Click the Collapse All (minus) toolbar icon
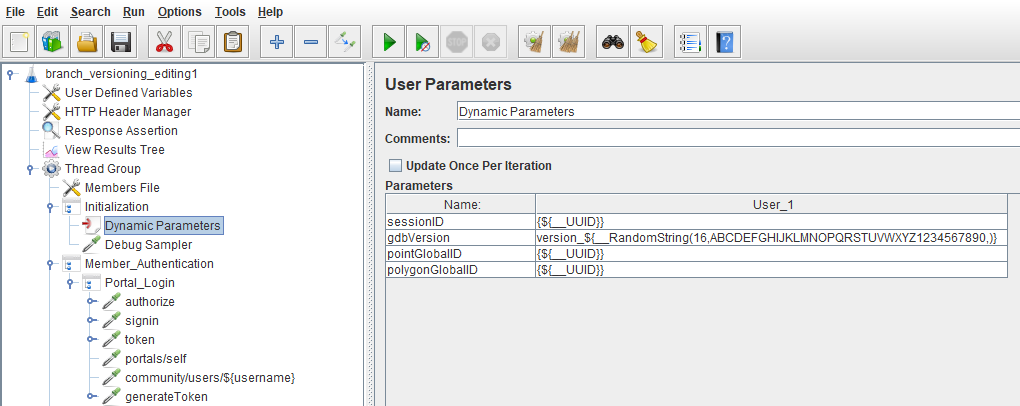Viewport: 1020px width, 406px height. click(311, 42)
